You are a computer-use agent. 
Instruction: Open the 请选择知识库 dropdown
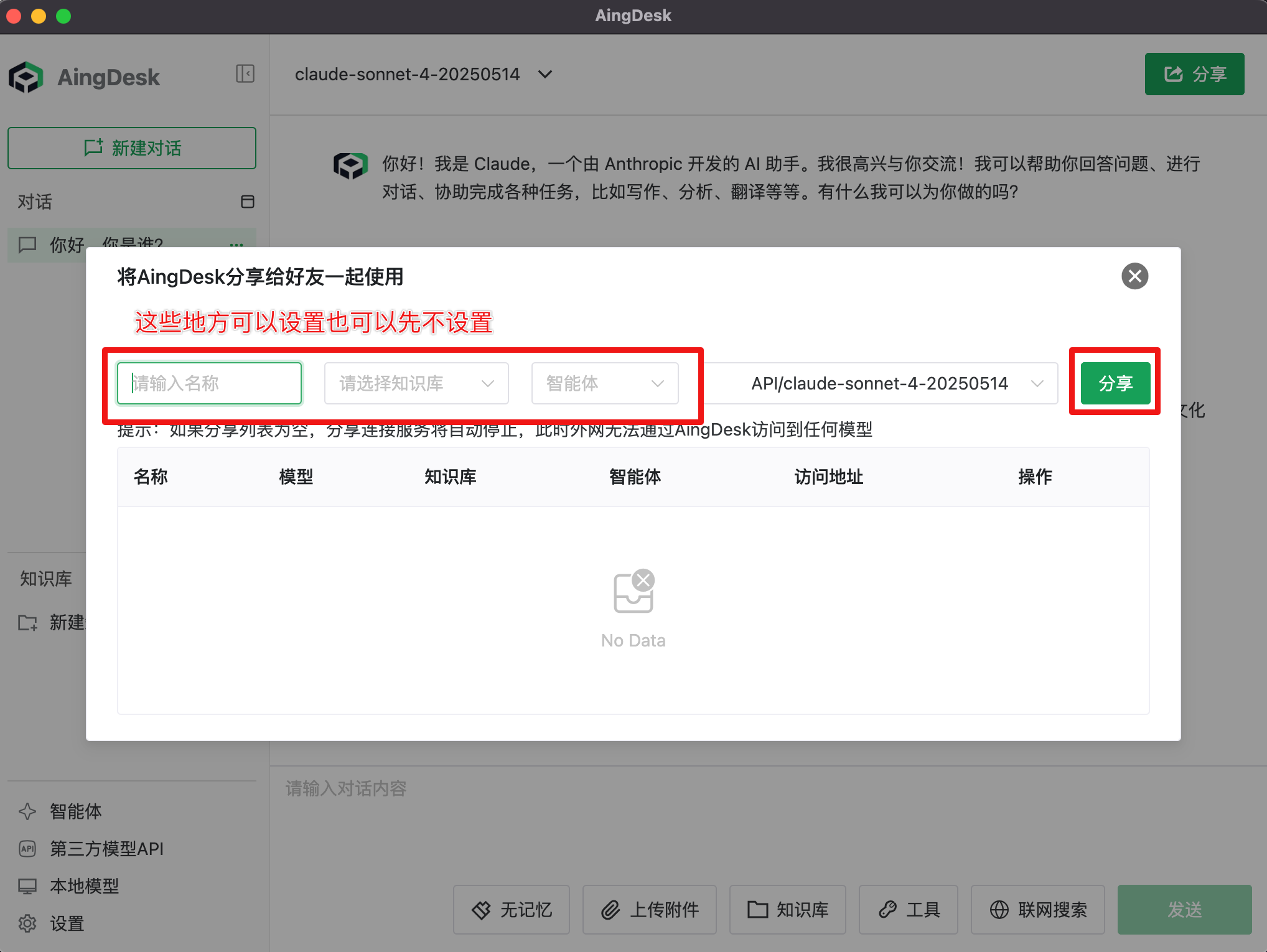[416, 383]
